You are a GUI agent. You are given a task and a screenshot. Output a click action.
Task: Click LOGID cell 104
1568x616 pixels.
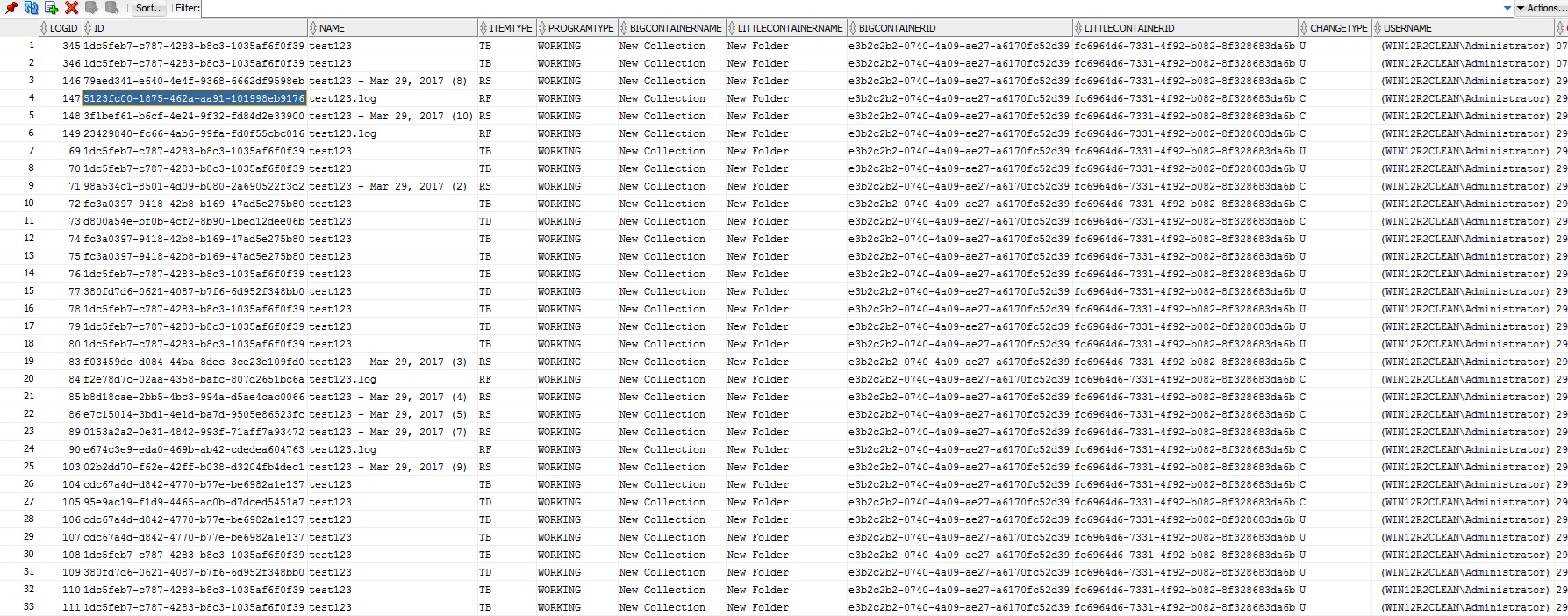point(60,484)
